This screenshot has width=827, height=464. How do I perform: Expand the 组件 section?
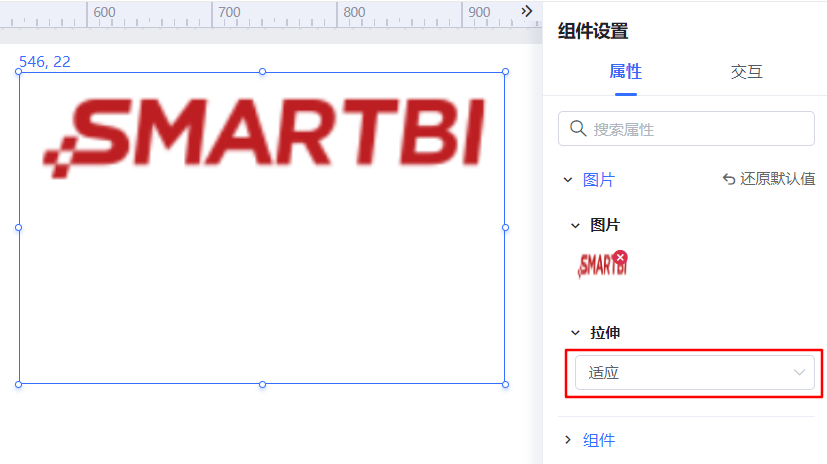(568, 440)
